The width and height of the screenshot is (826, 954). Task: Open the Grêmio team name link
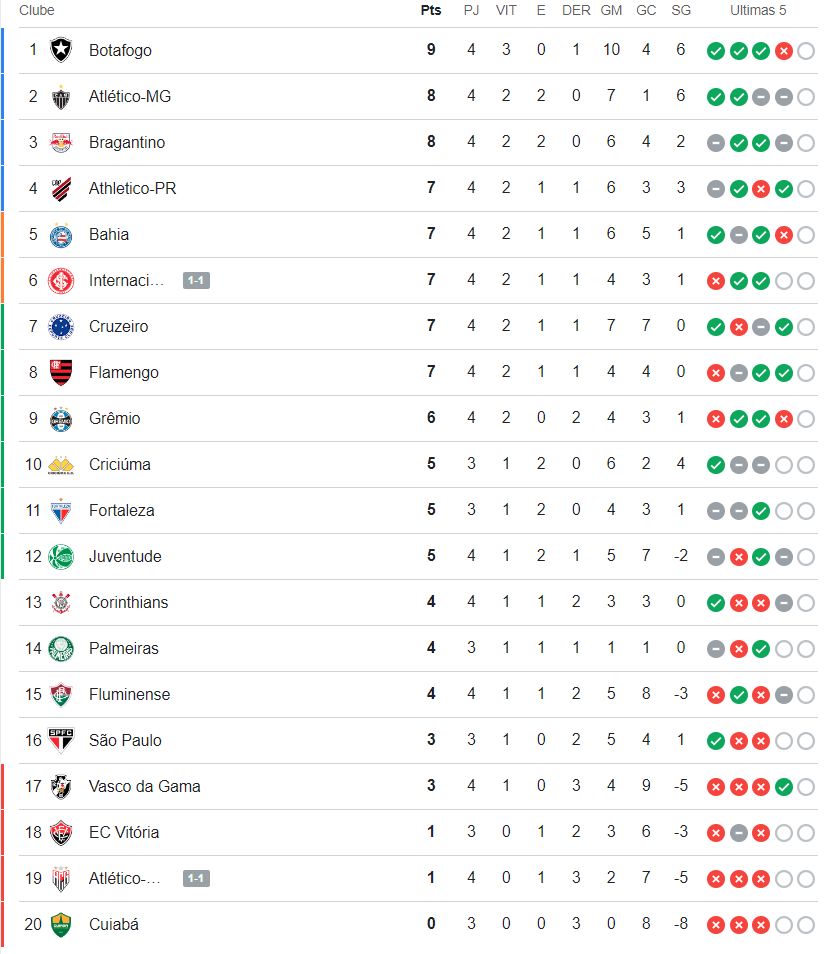click(114, 418)
